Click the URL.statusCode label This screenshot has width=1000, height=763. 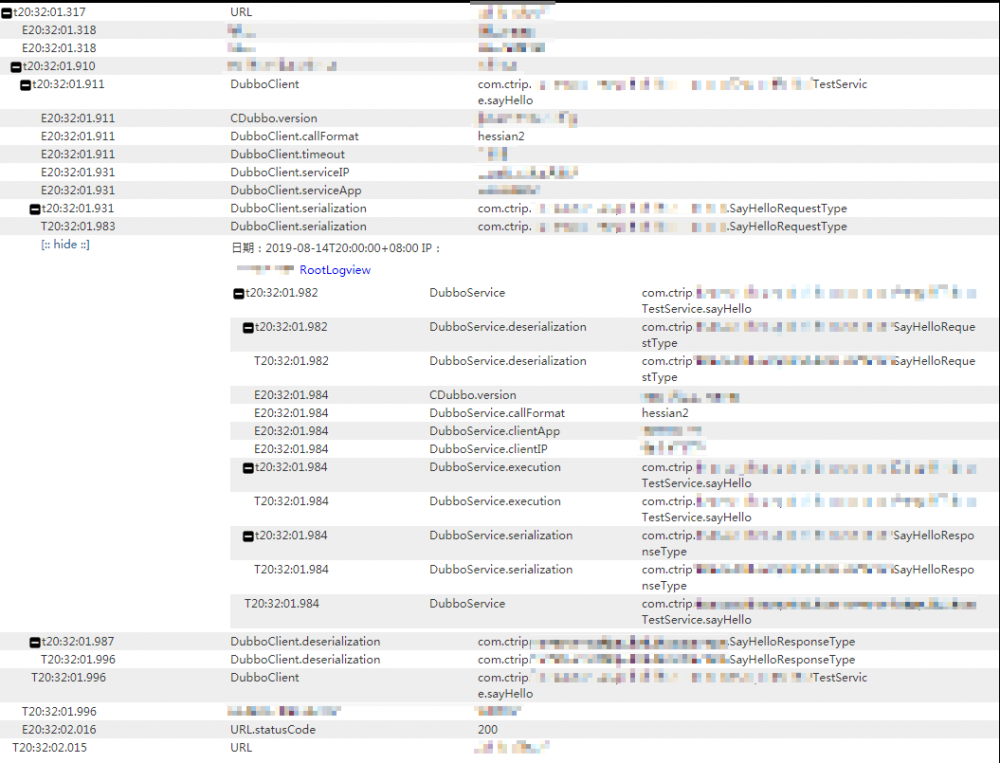point(273,729)
